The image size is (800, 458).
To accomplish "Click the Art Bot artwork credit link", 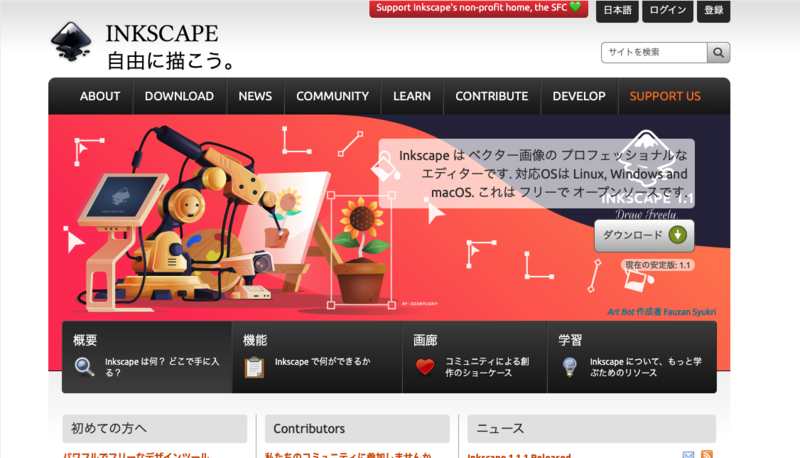I will pos(661,312).
